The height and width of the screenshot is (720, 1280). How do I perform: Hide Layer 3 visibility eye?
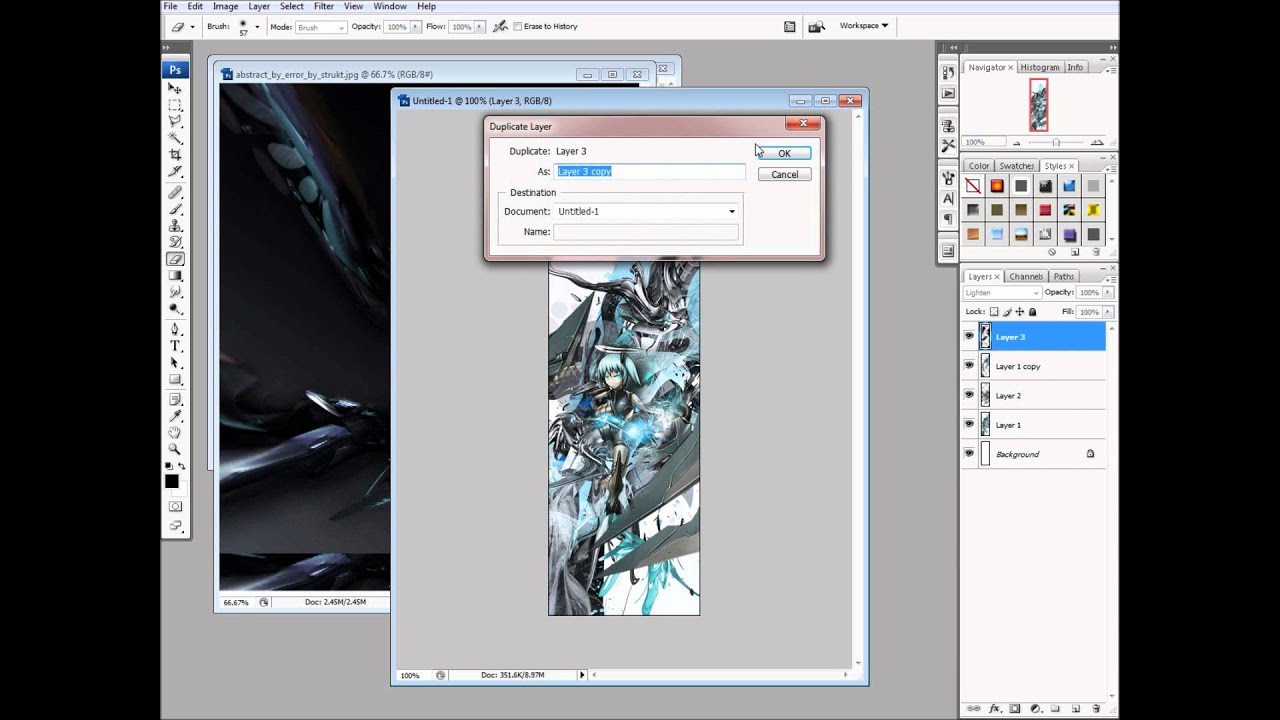(x=969, y=337)
